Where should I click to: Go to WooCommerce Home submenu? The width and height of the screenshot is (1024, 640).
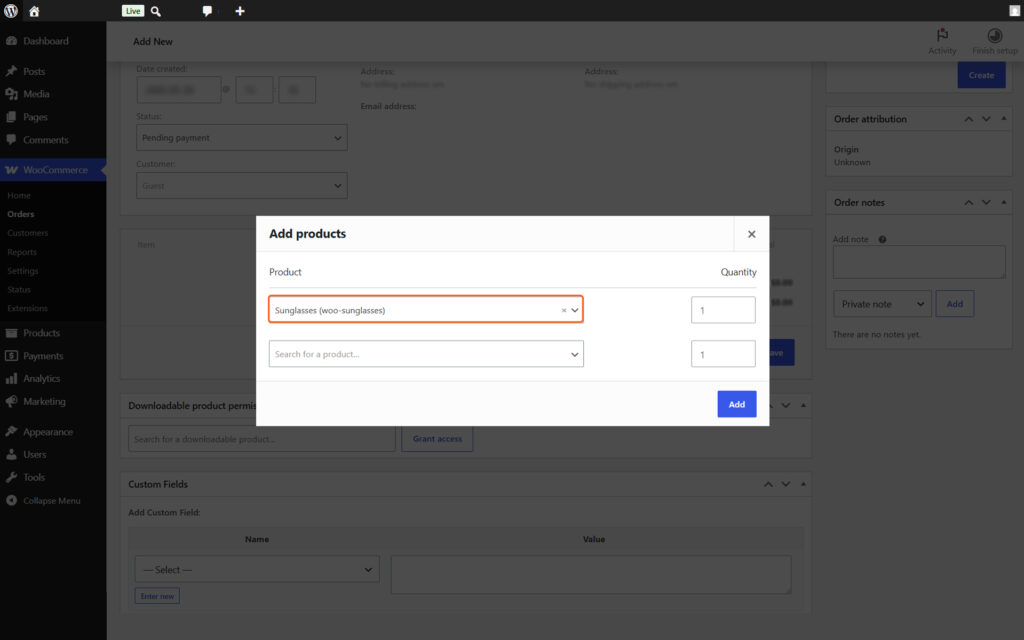click(19, 195)
